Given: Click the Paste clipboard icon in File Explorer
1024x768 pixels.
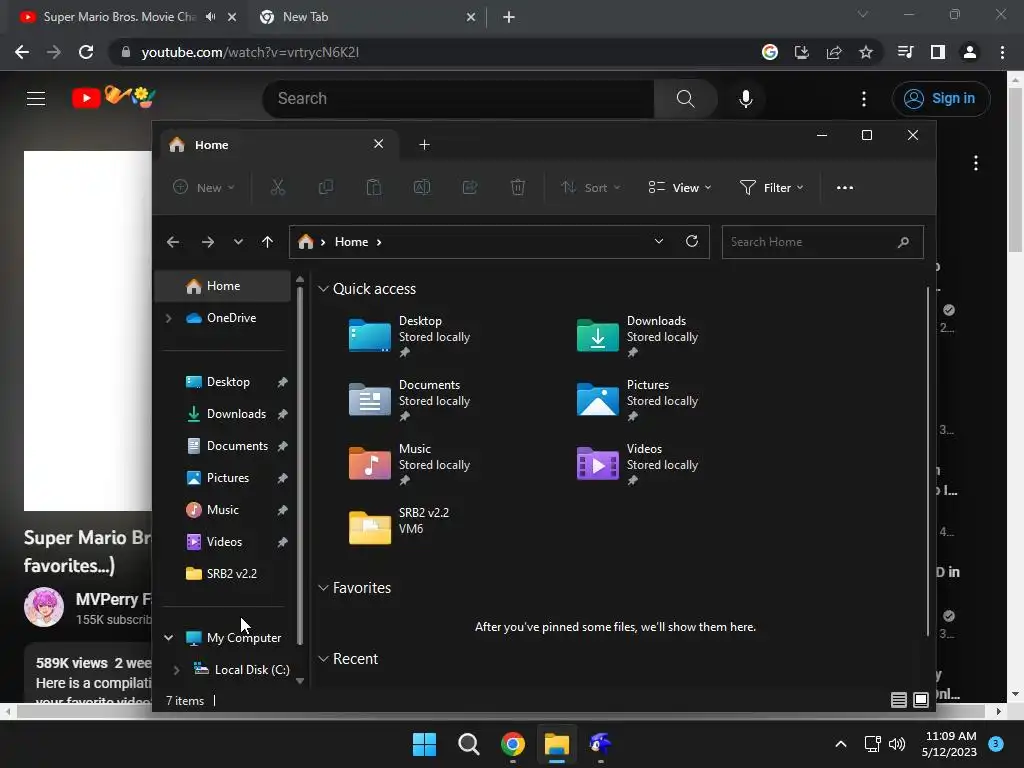Looking at the screenshot, I should (374, 187).
